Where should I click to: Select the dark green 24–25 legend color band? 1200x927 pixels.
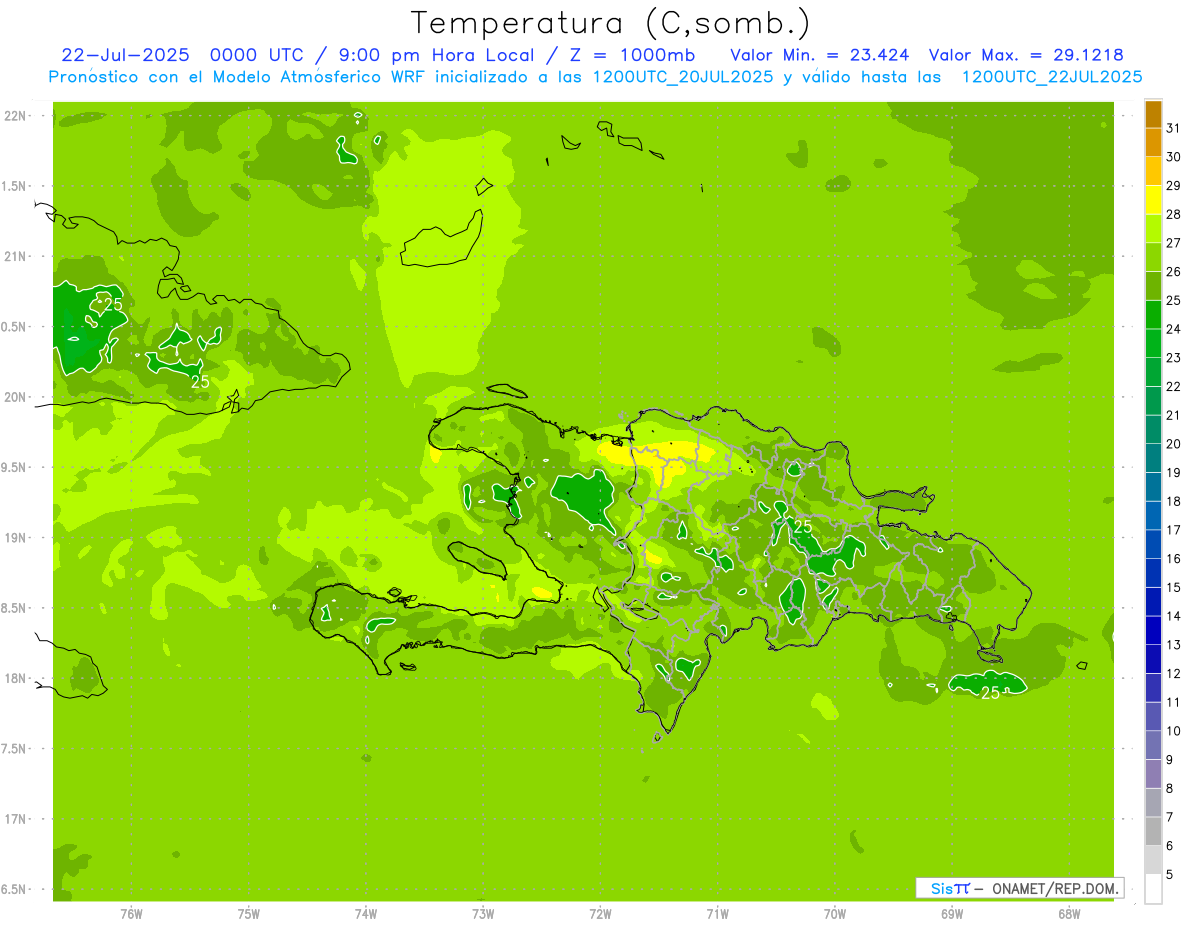(x=1153, y=315)
